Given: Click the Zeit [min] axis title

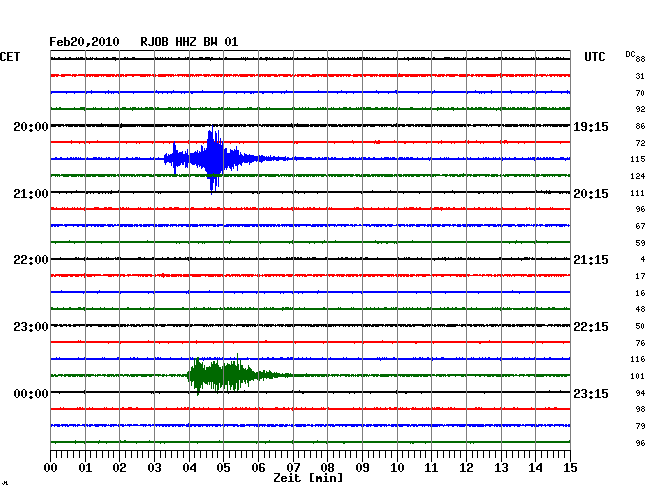Looking at the screenshot, I should pos(308,478).
